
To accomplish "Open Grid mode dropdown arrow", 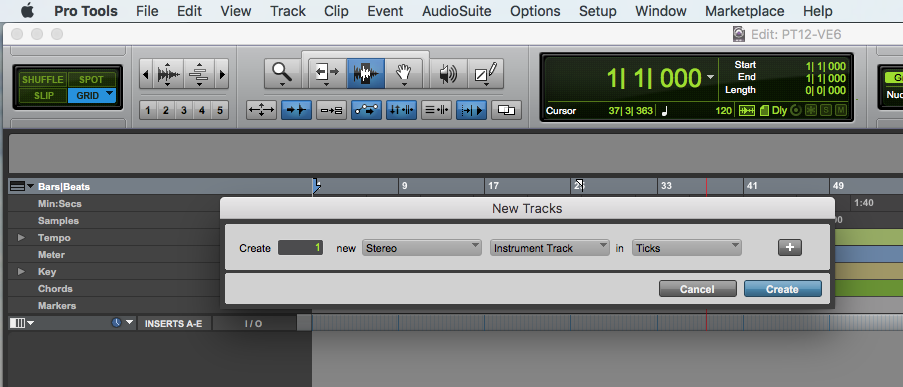I will click(x=109, y=94).
